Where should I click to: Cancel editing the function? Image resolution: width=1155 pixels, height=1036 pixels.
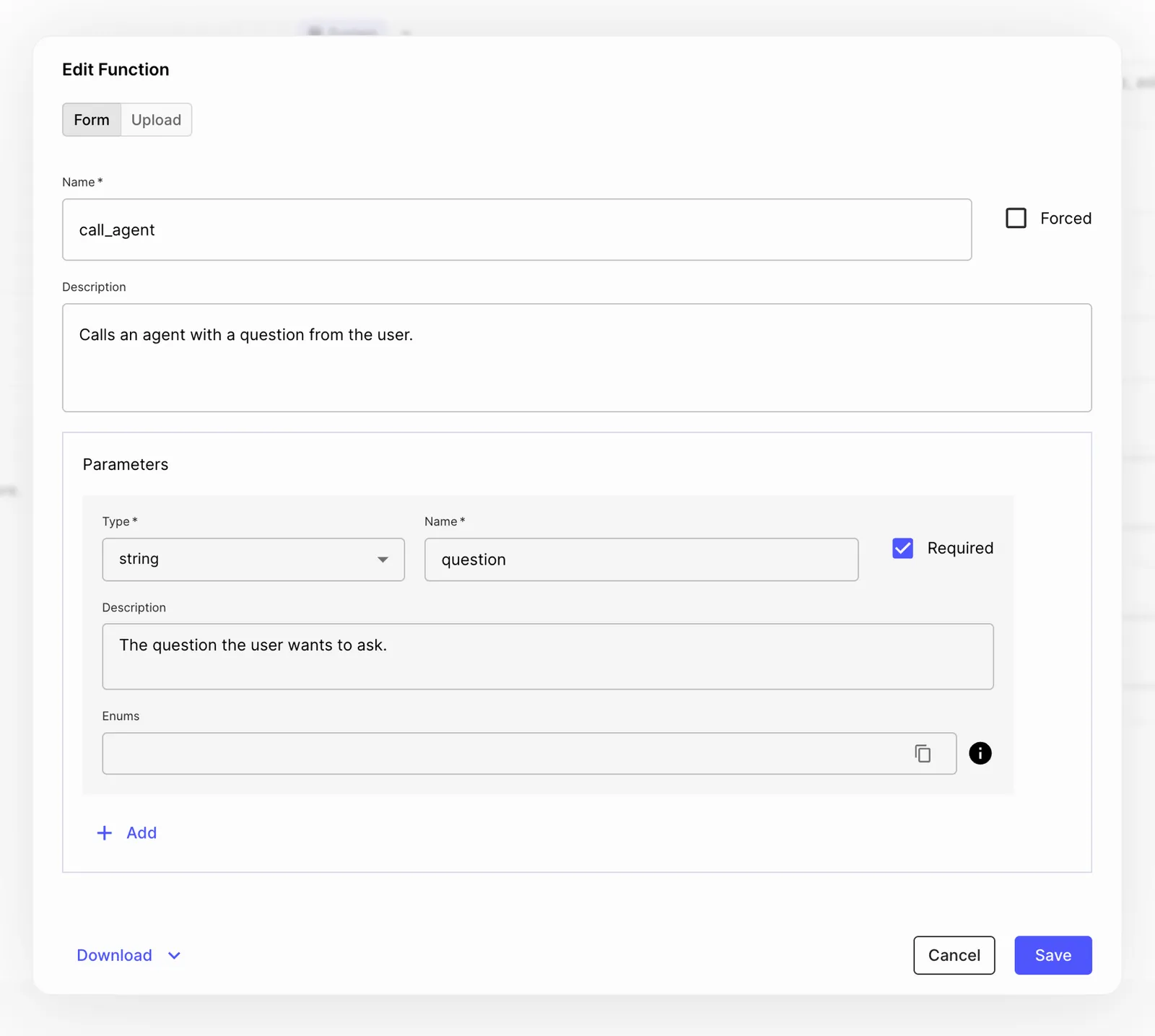[x=954, y=955]
